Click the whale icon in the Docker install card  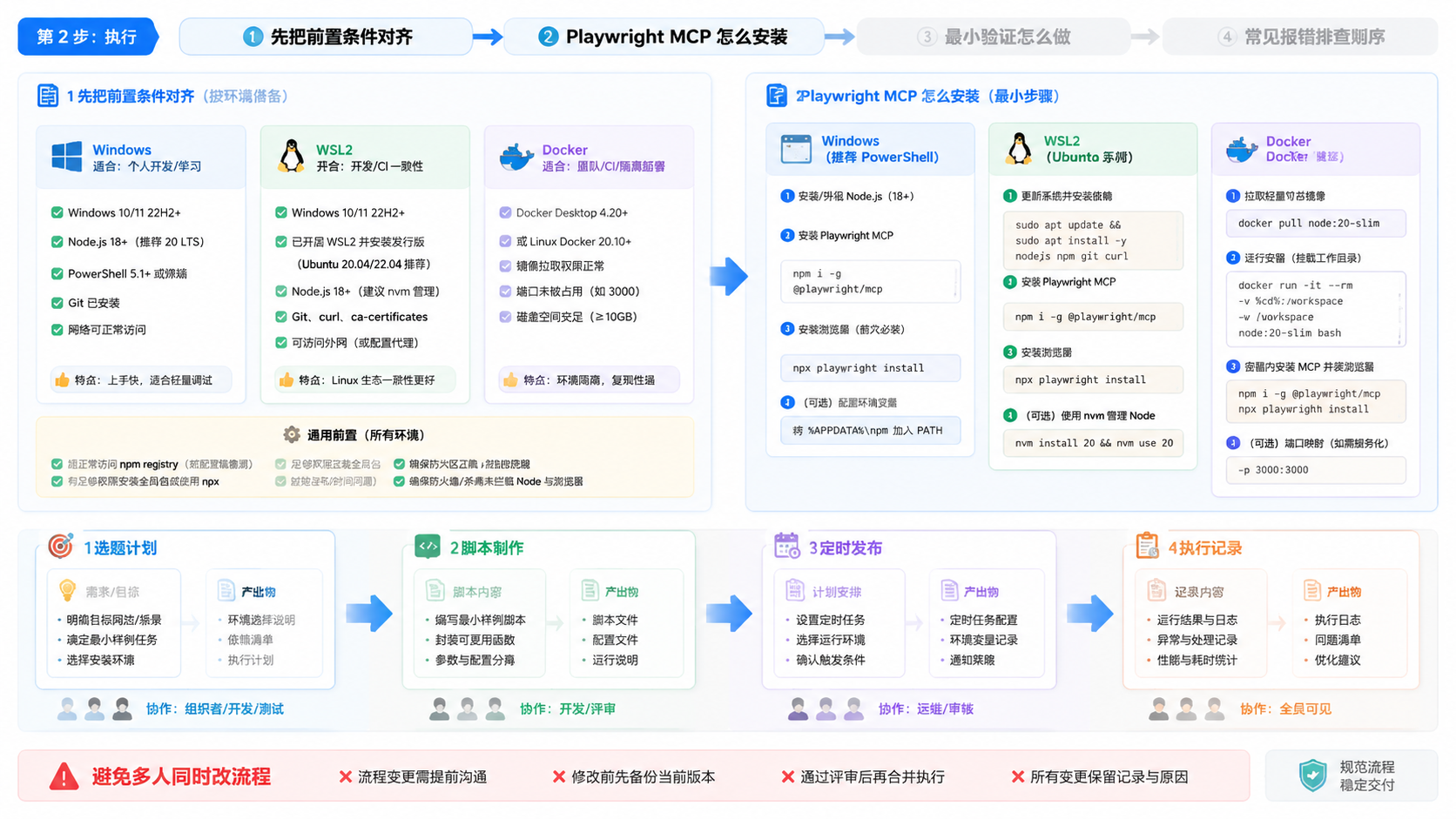point(1242,150)
